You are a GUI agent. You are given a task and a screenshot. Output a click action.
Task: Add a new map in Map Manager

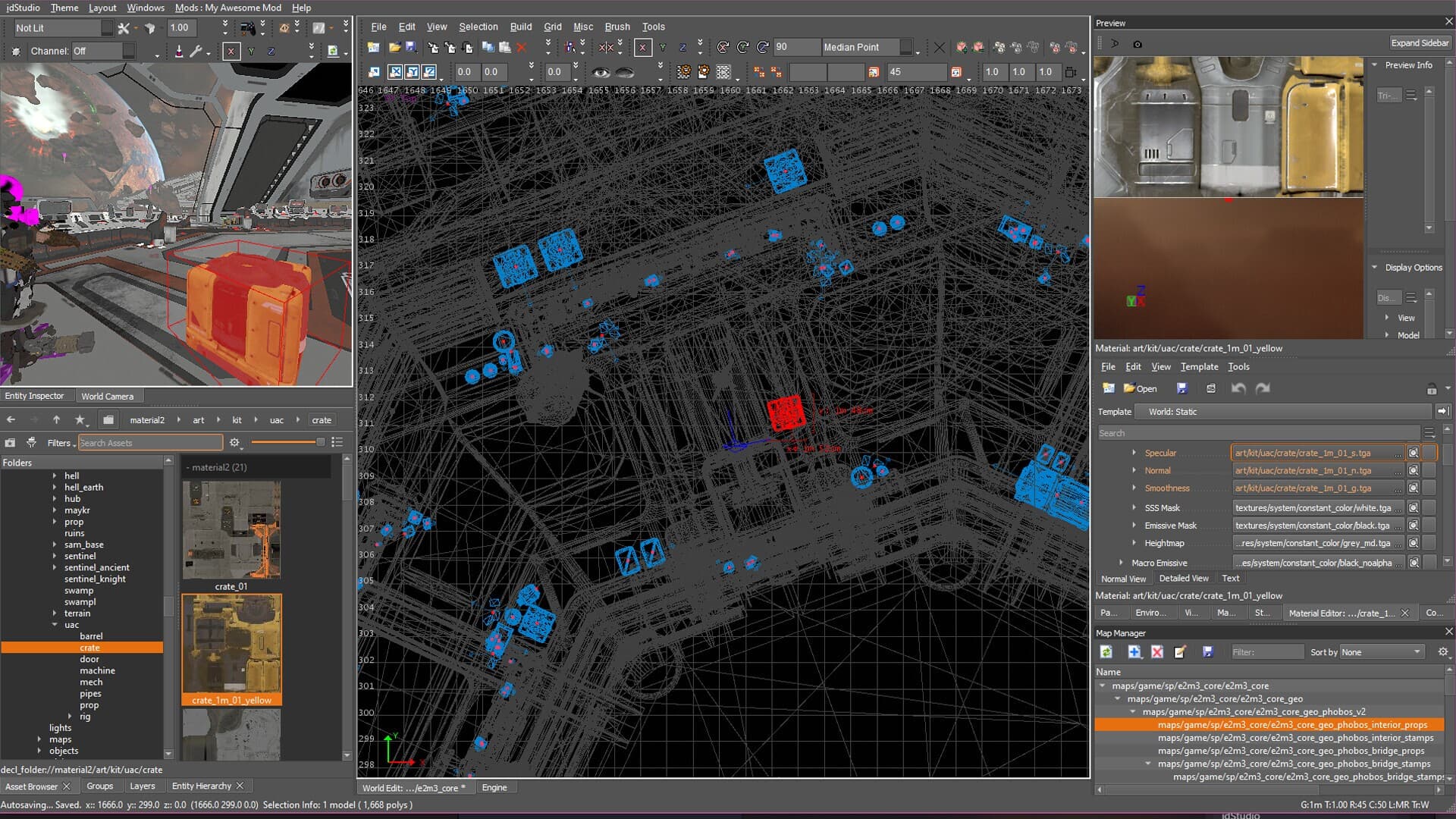point(1134,651)
